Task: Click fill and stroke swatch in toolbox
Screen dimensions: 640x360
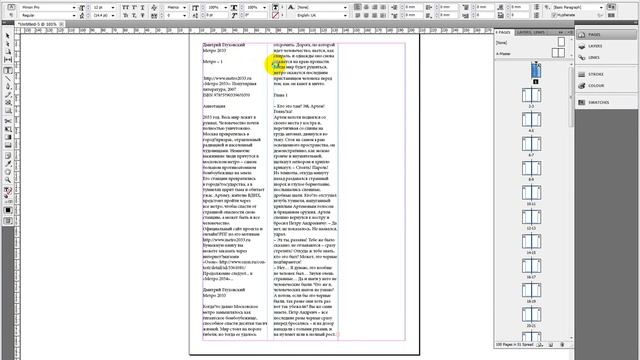Action: 8,191
